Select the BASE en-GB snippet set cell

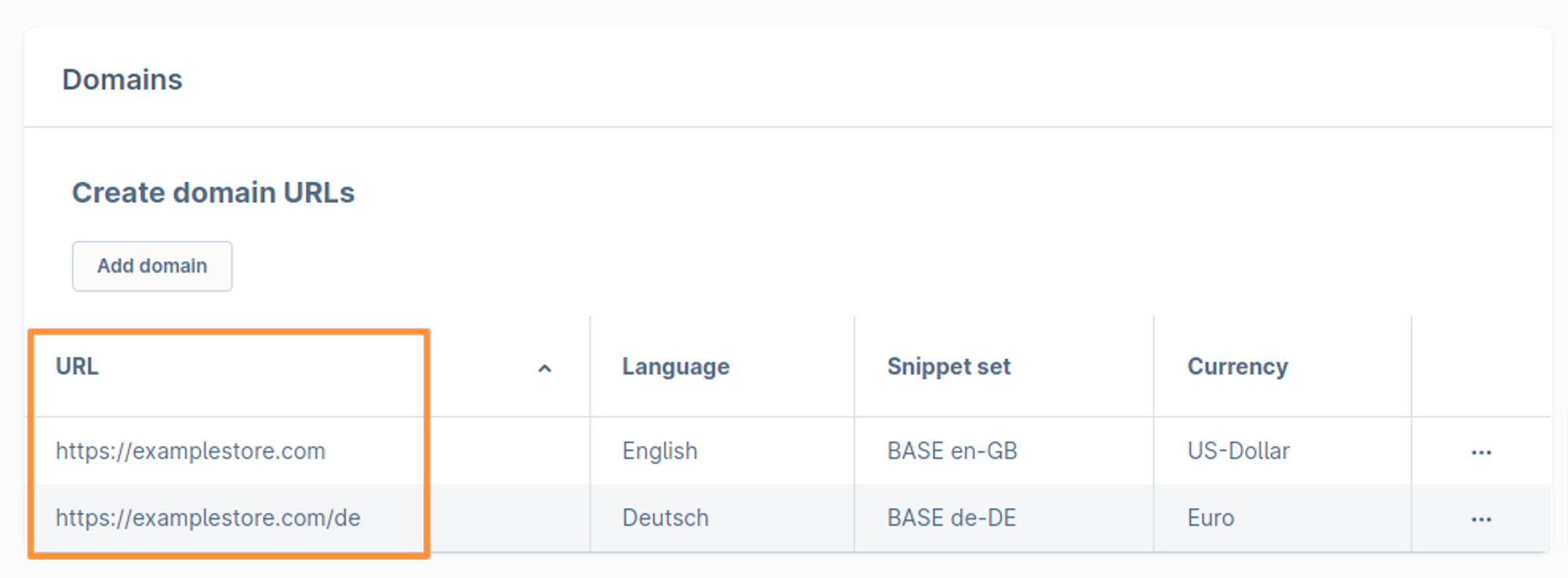coord(952,451)
